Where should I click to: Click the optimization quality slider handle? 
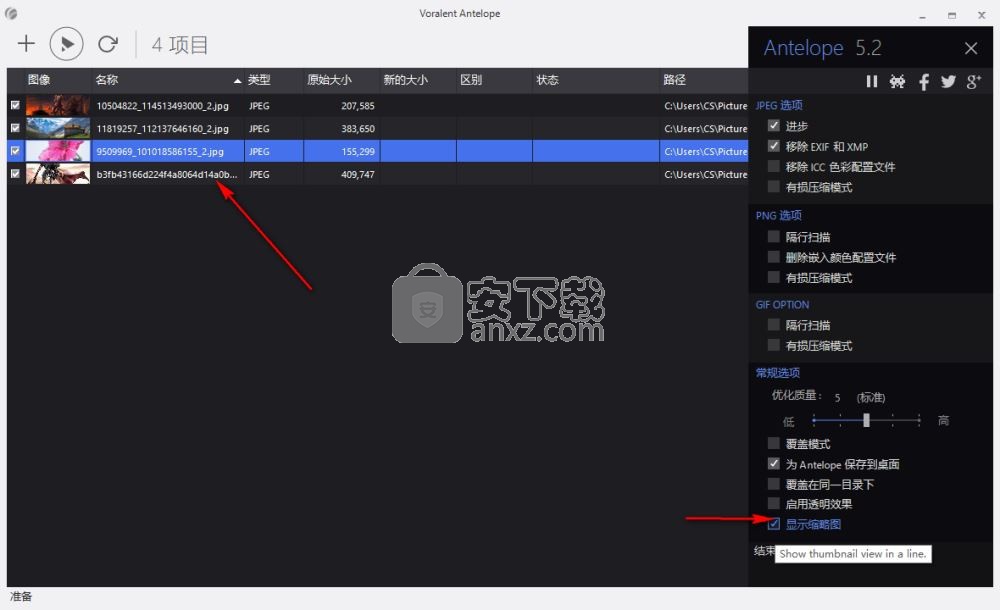click(866, 420)
